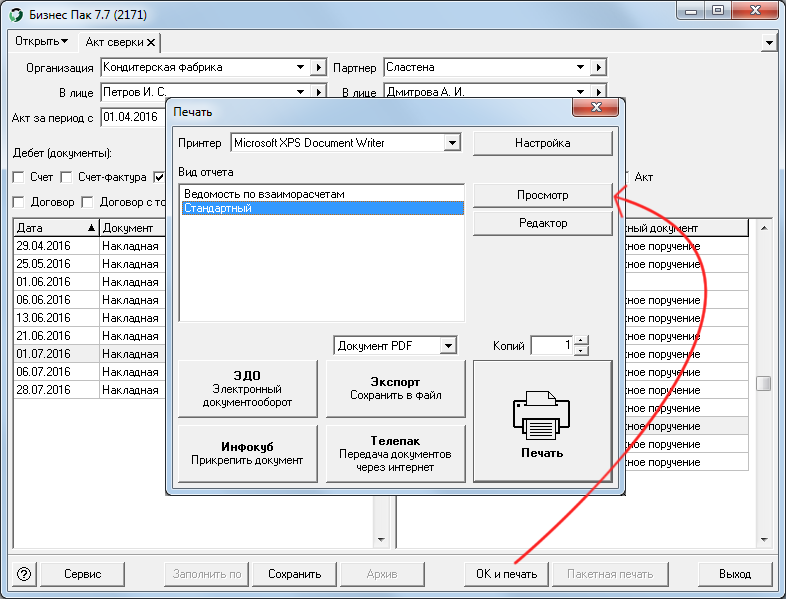Viewport: 786px width, 599px height.
Task: Click the Экспорт Сохранить в файл button
Action: point(396,388)
